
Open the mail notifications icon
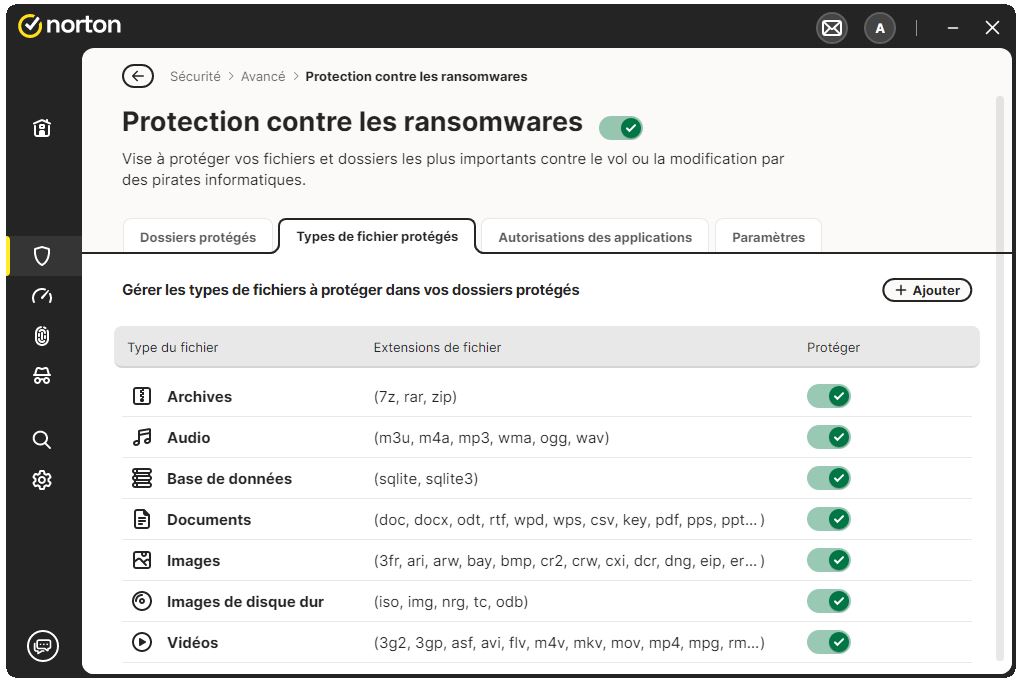click(x=831, y=28)
